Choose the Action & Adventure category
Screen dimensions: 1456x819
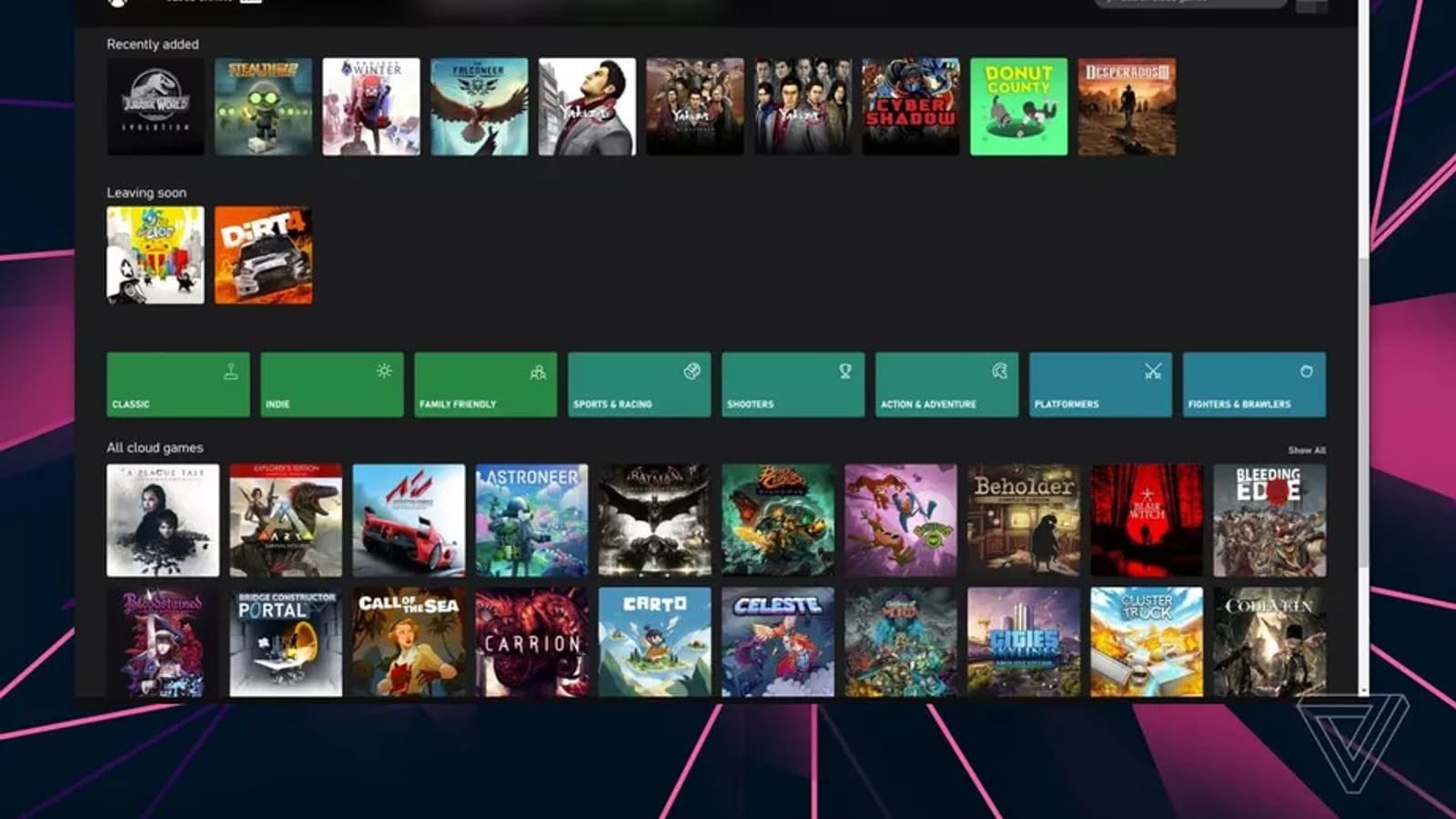point(947,385)
